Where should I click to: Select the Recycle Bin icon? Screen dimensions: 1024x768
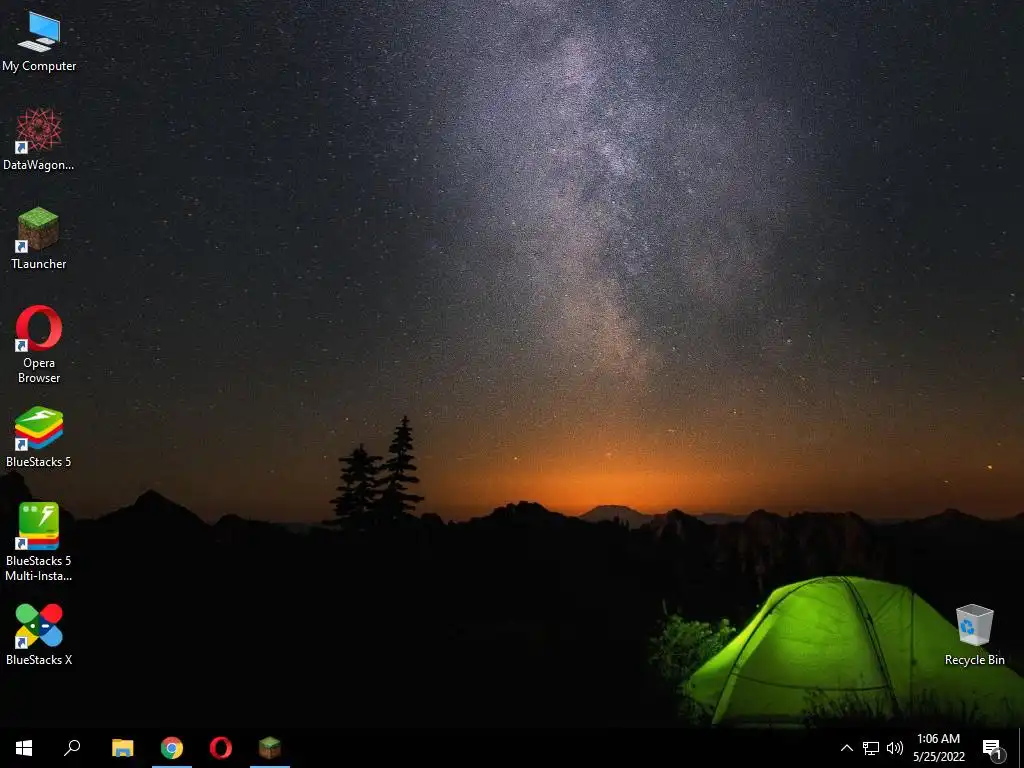(974, 635)
